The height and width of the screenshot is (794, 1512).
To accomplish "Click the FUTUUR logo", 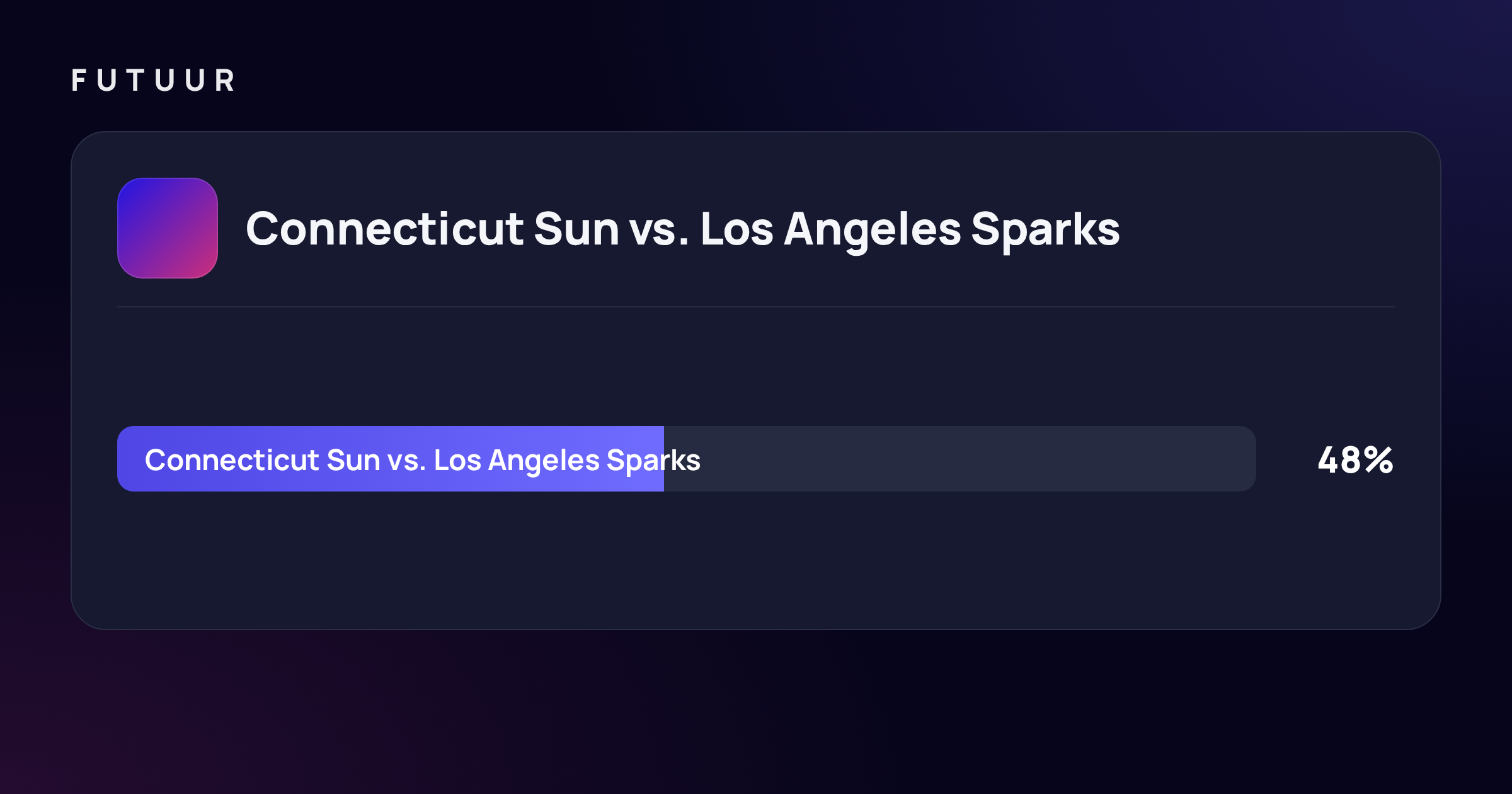I will coord(153,81).
